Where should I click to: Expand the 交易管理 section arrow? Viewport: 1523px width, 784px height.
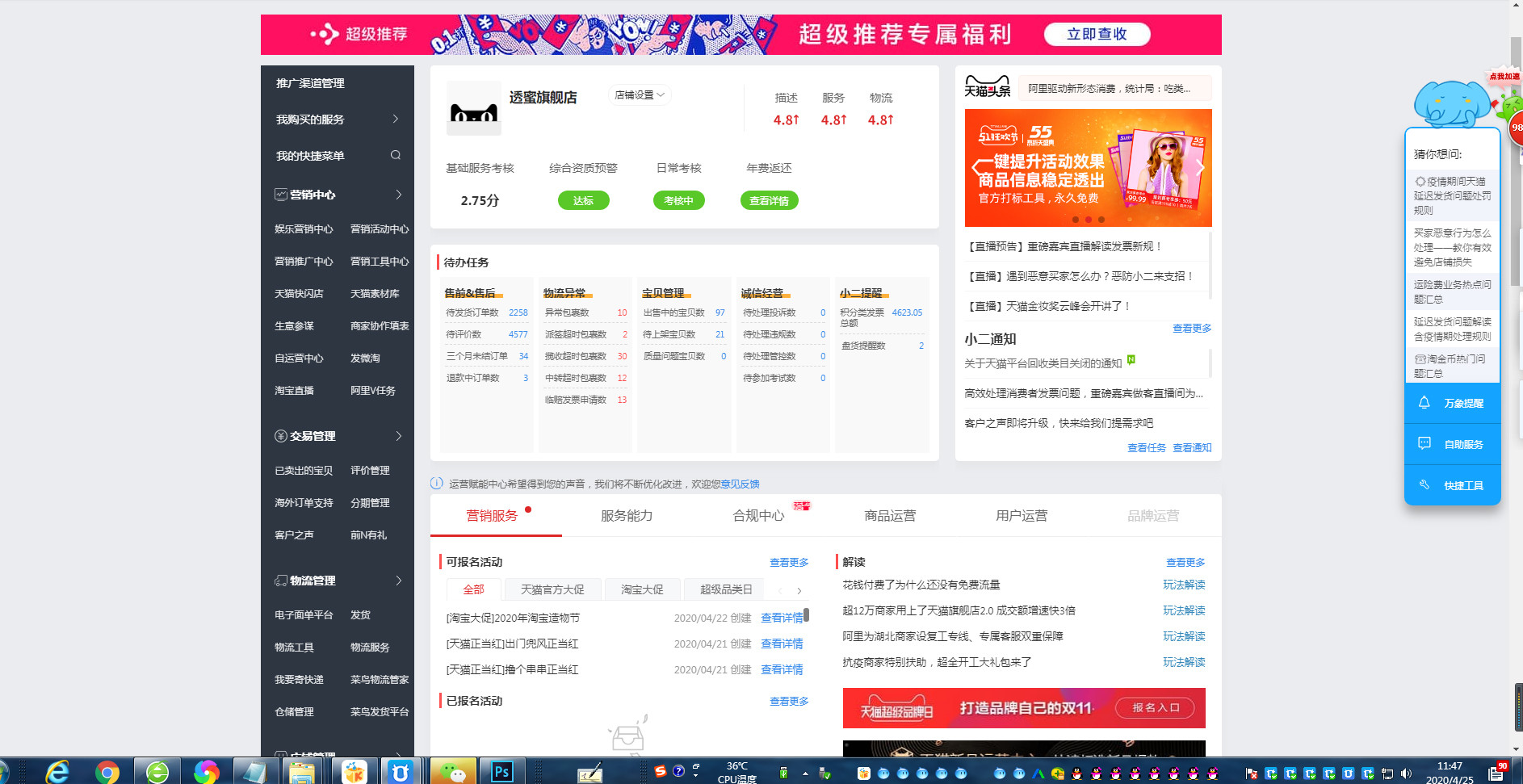[x=399, y=436]
